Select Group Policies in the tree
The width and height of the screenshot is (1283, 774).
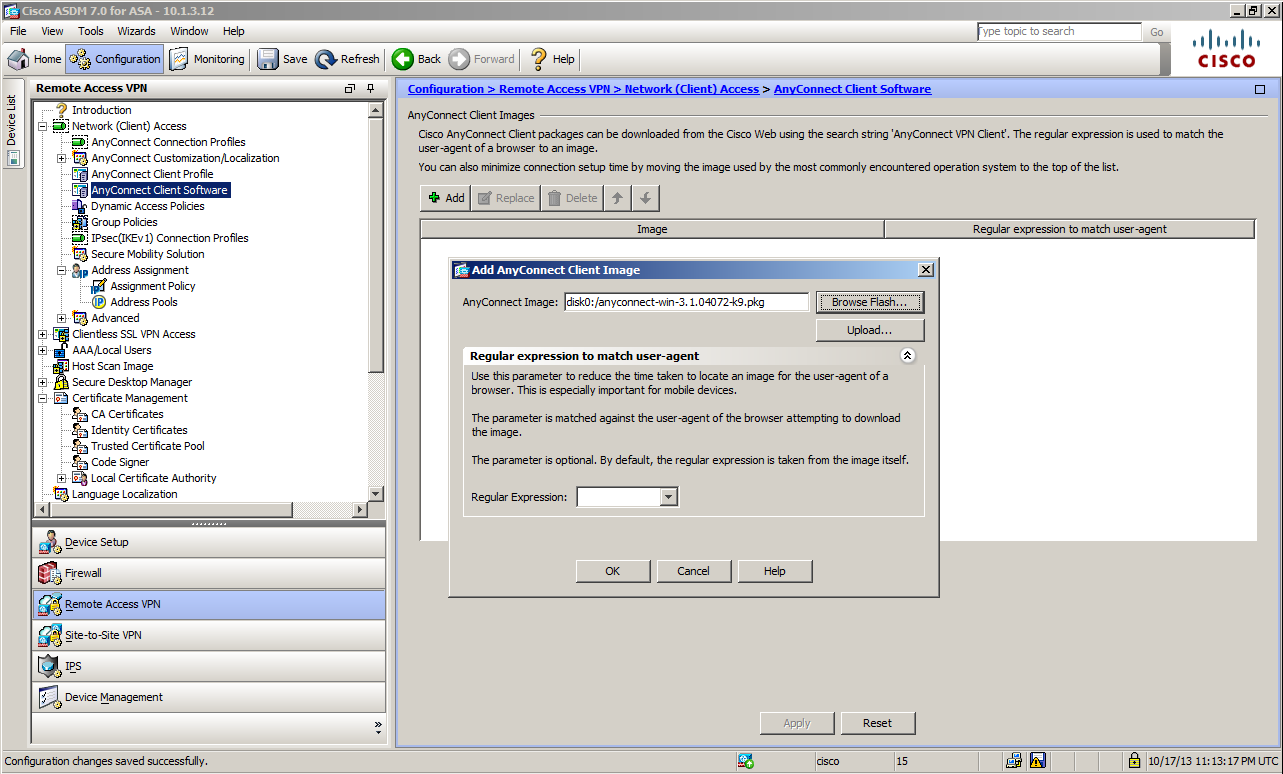click(124, 222)
